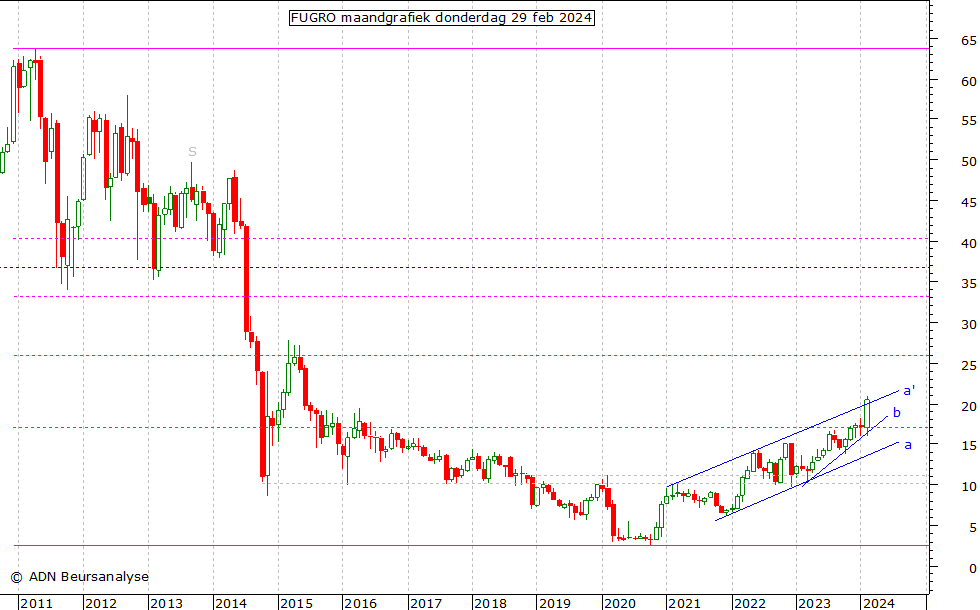Click the gray S marker above the 2013 candles

pyautogui.click(x=192, y=152)
